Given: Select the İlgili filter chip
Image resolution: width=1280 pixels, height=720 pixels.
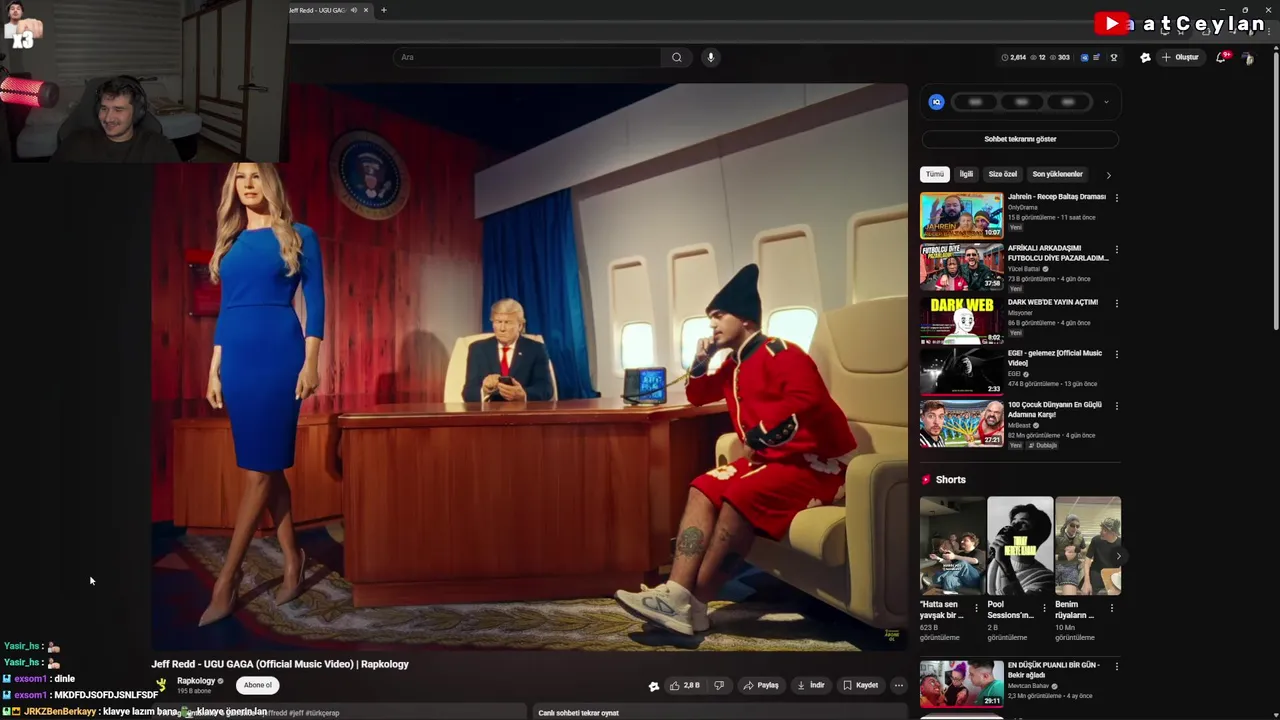Looking at the screenshot, I should [x=966, y=174].
